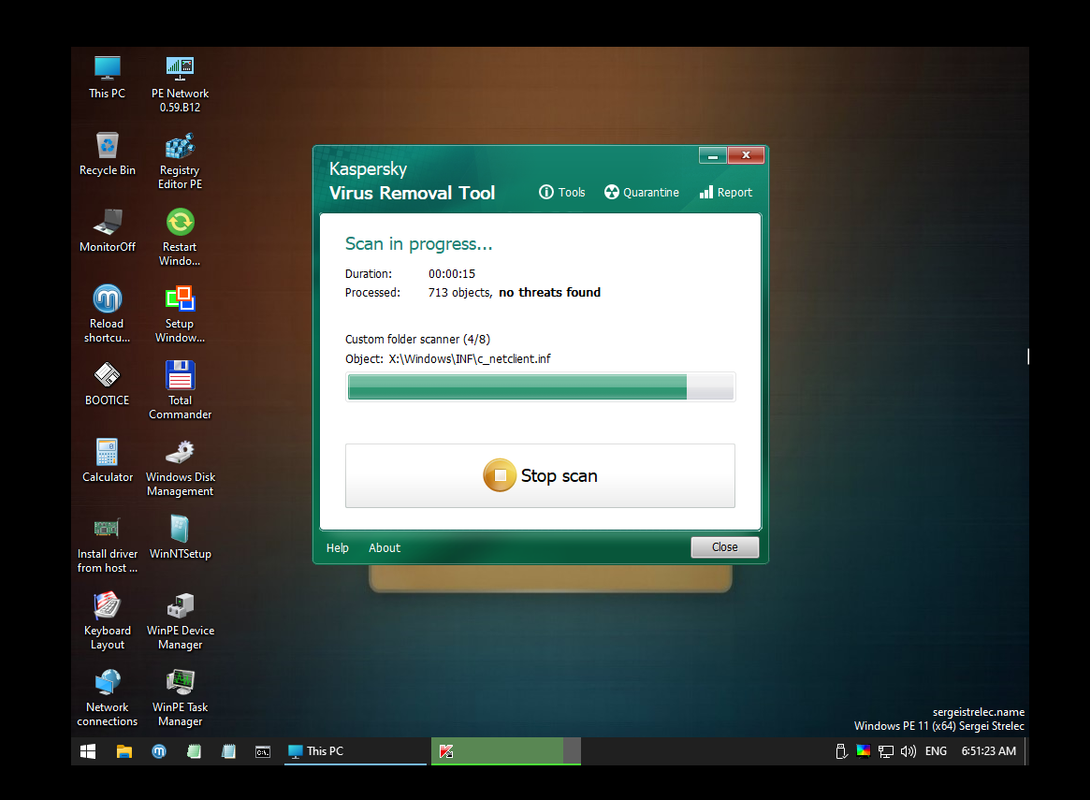Click Scan in progress heading
This screenshot has height=800, width=1090.
(418, 244)
